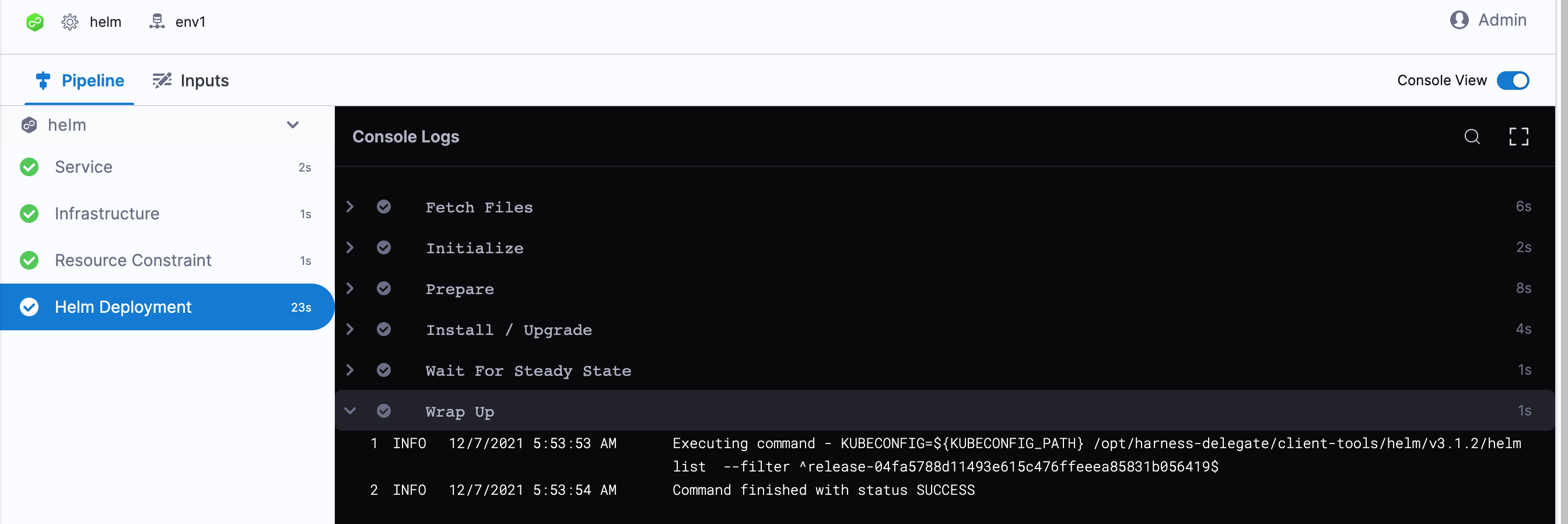Expand the Fetch Files log section
This screenshot has height=524, width=1568.
pyautogui.click(x=350, y=207)
